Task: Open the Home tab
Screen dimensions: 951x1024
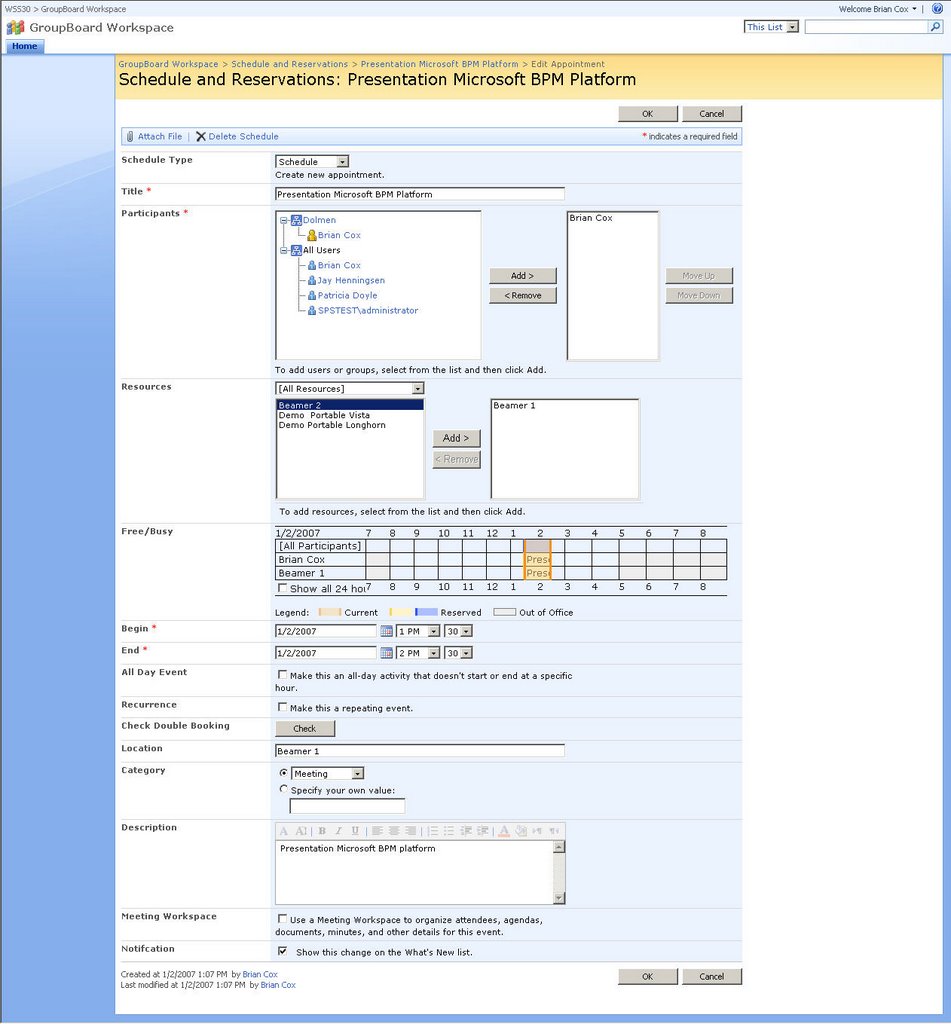Action: 25,46
